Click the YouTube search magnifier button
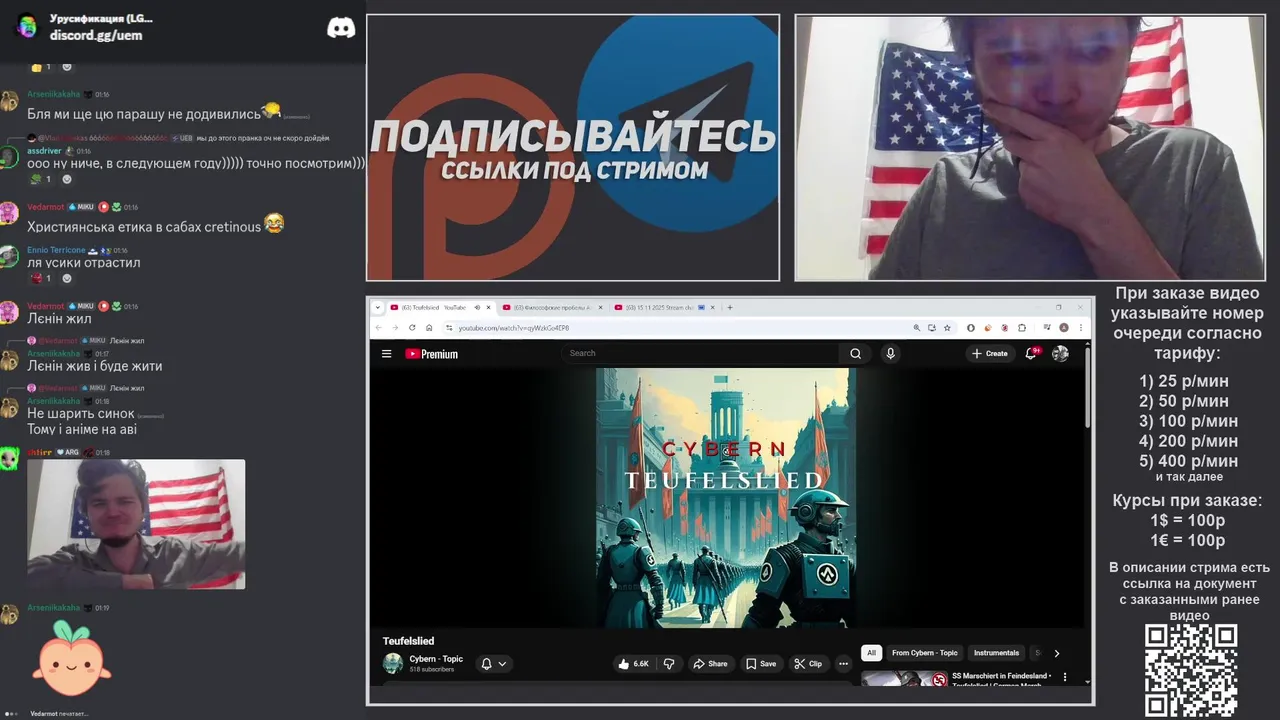 [x=855, y=353]
